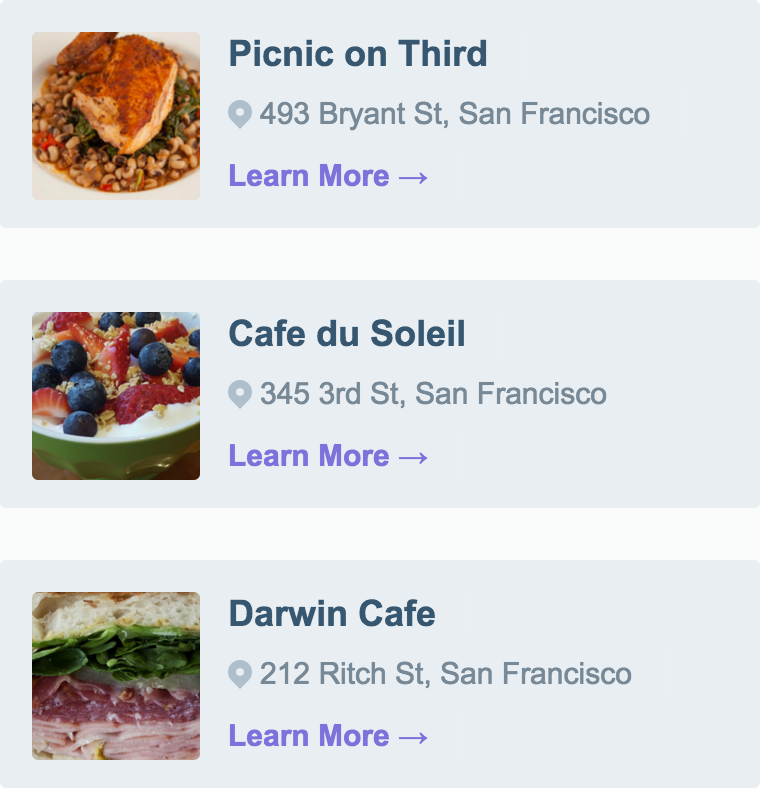Open the Picnic on Third food photo
This screenshot has width=760, height=788.
pos(116,116)
